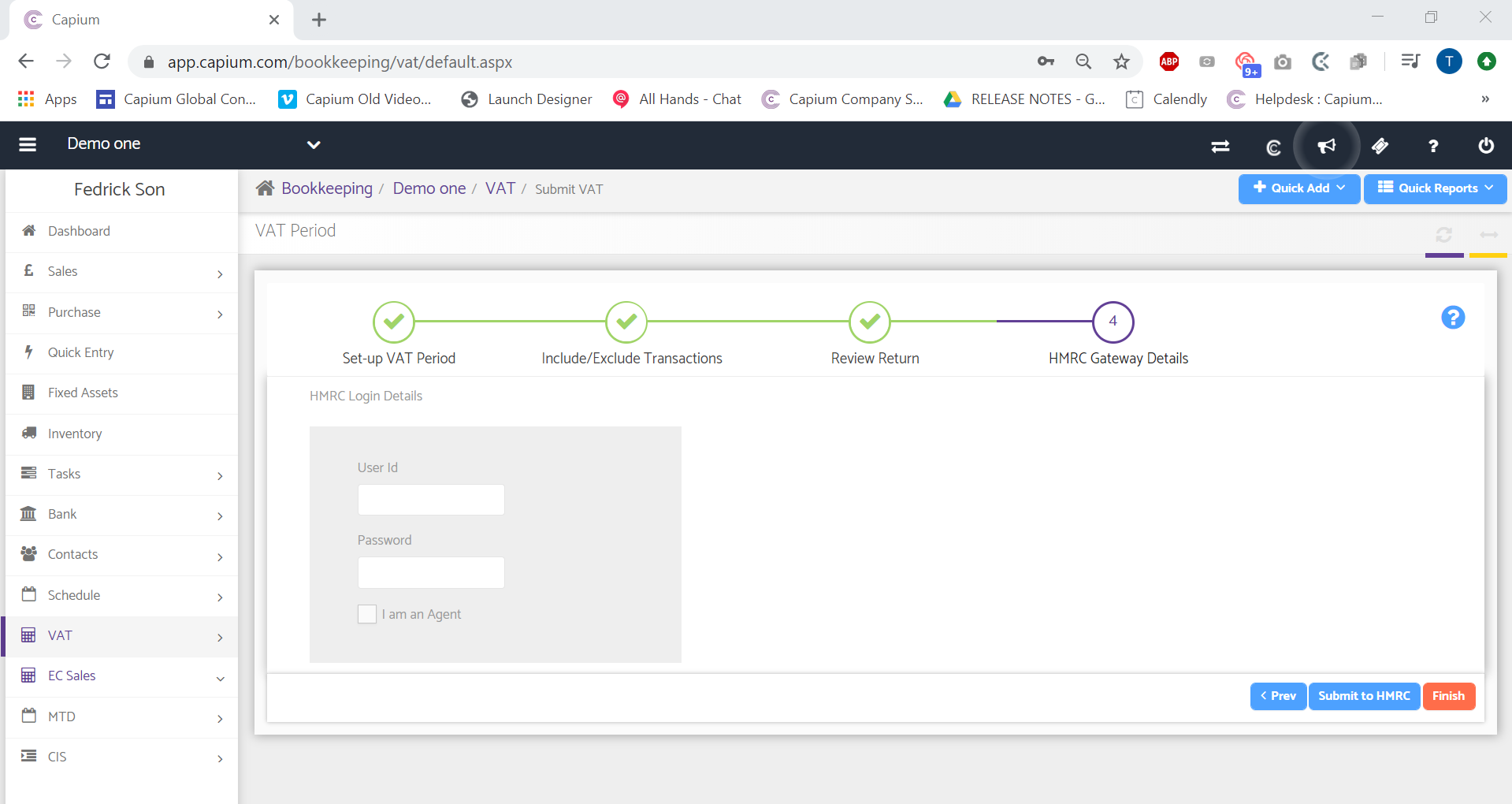
Task: Open the blue help circle icon
Action: [1453, 318]
